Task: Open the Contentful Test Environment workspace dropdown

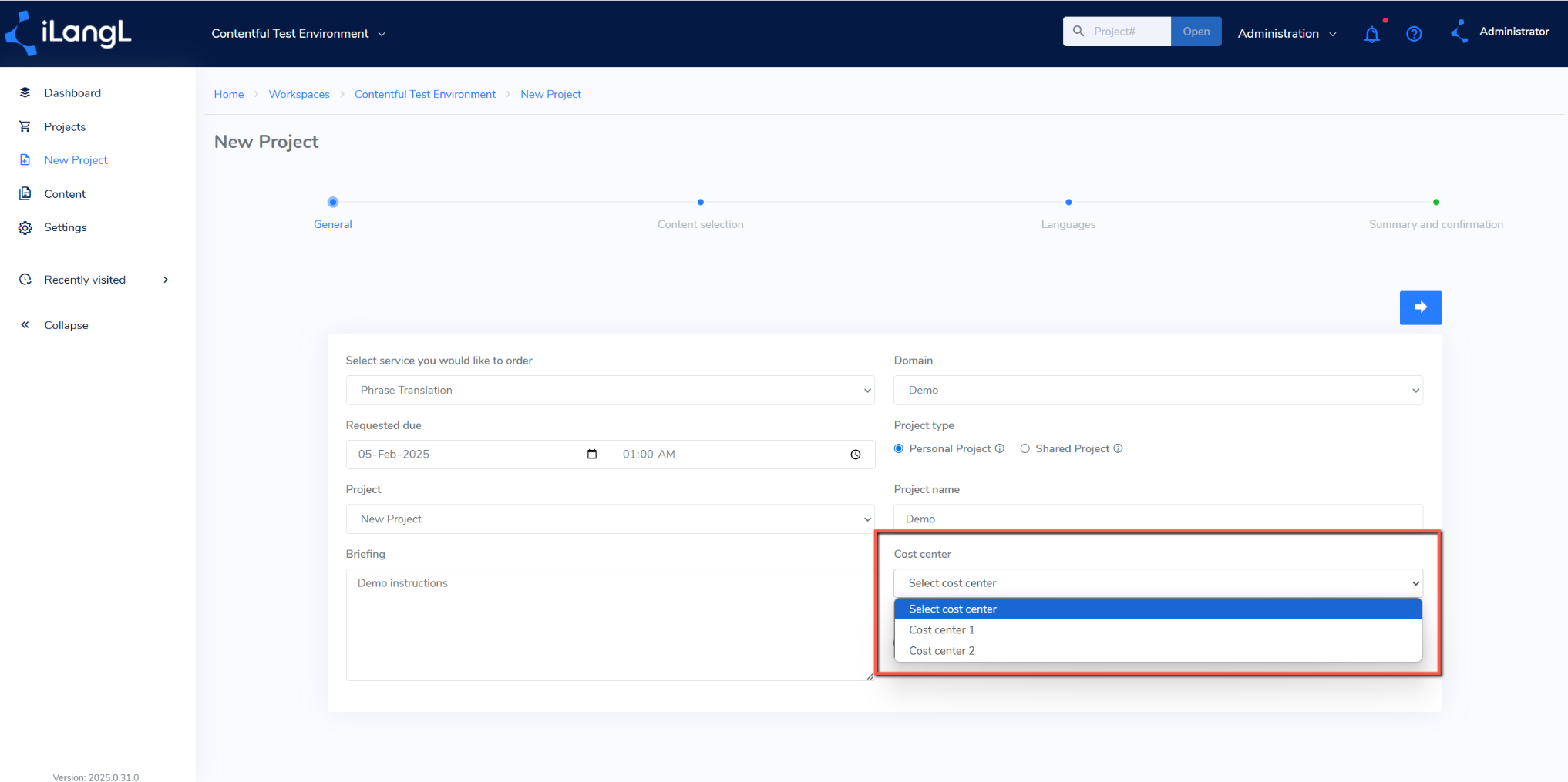Action: point(298,33)
